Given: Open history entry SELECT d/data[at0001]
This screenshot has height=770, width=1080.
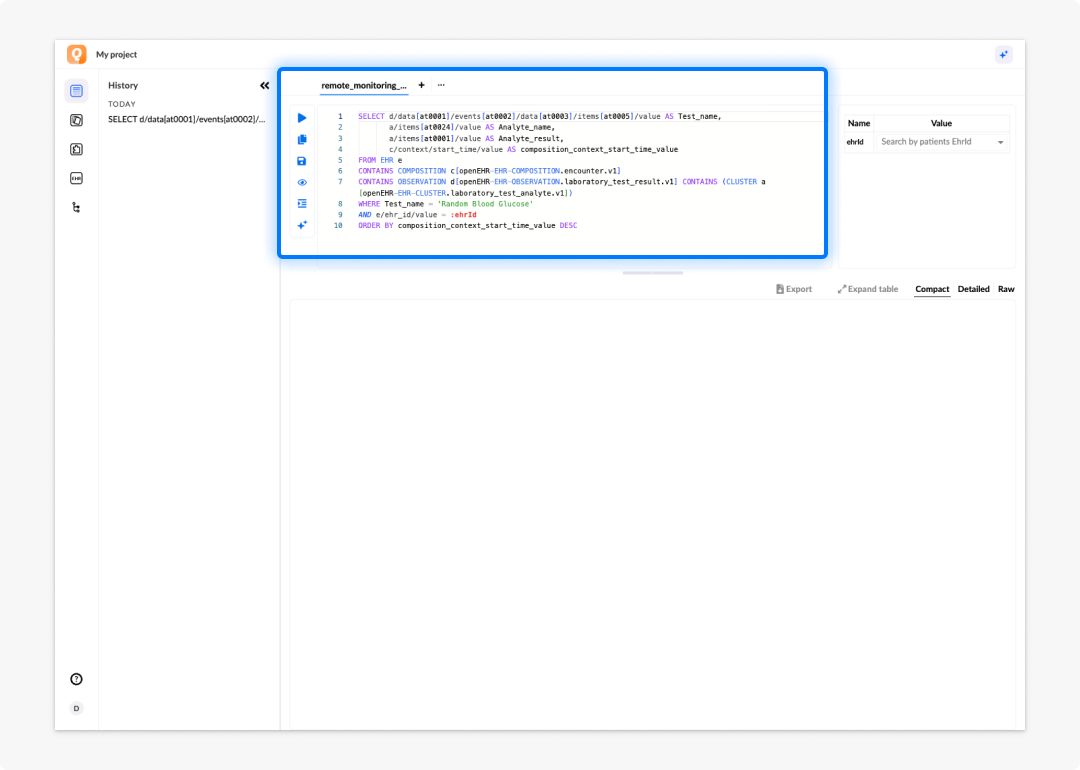Looking at the screenshot, I should coord(187,119).
